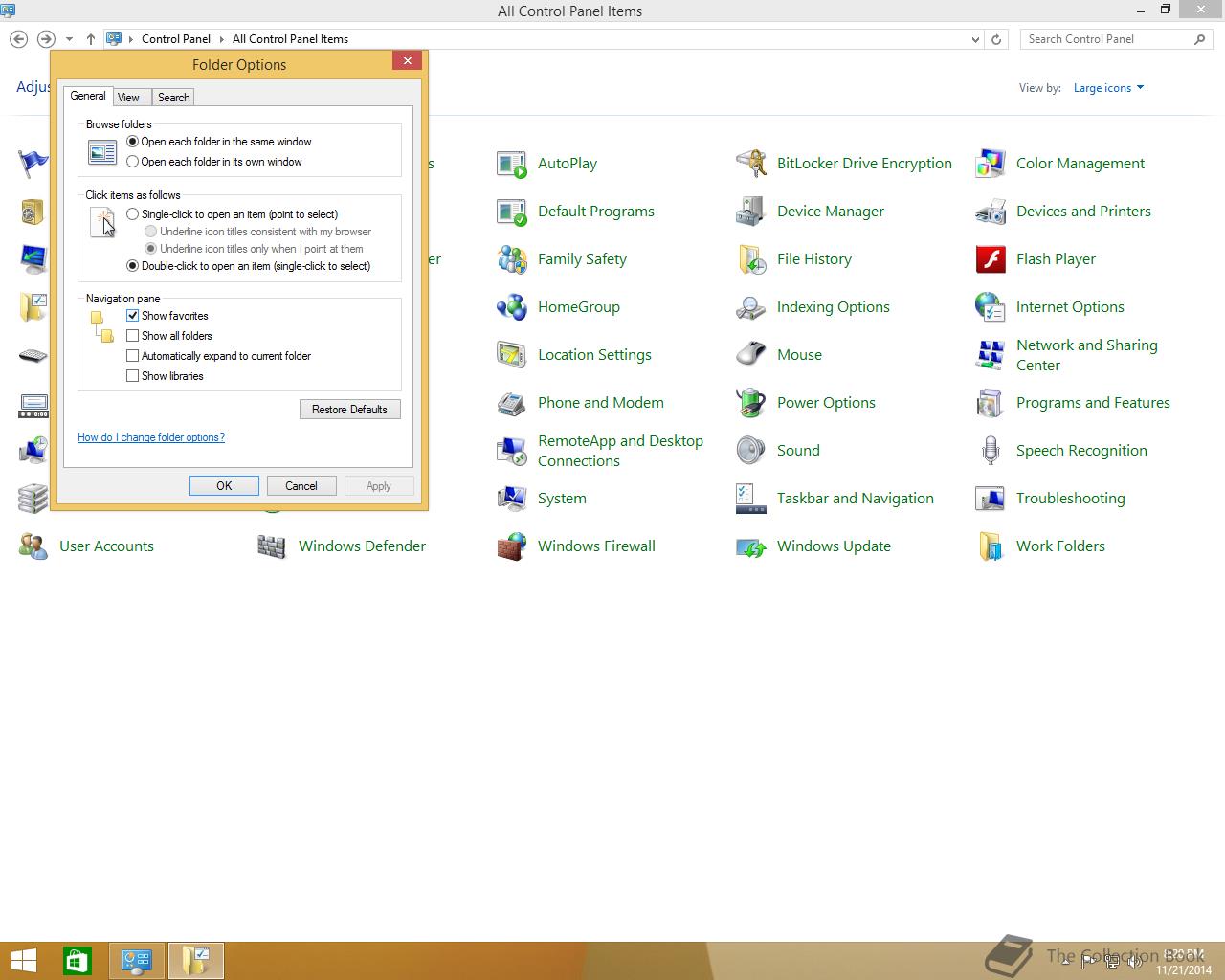
Task: Click the All Control Panel Items breadcrumb
Action: 290,39
